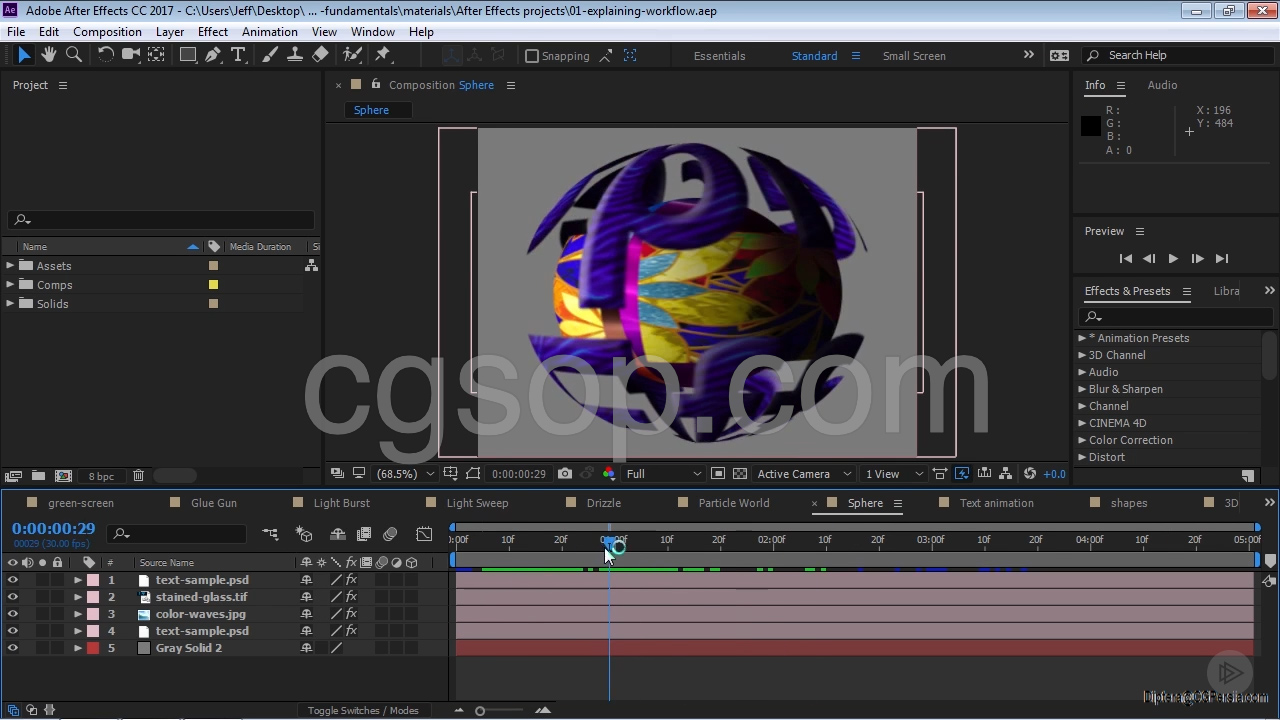The image size is (1280, 720).
Task: Select the Horizontal Type tool
Action: [x=238, y=55]
